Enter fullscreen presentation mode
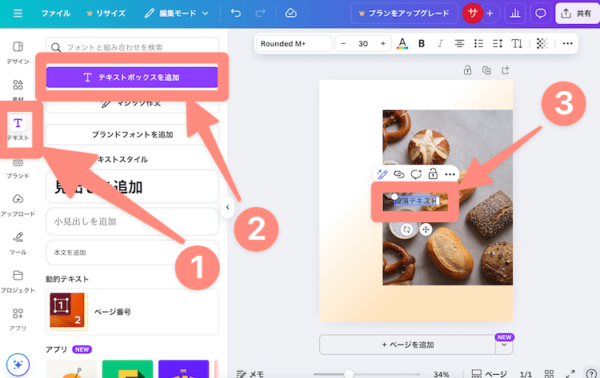The height and width of the screenshot is (378, 600). point(570,374)
